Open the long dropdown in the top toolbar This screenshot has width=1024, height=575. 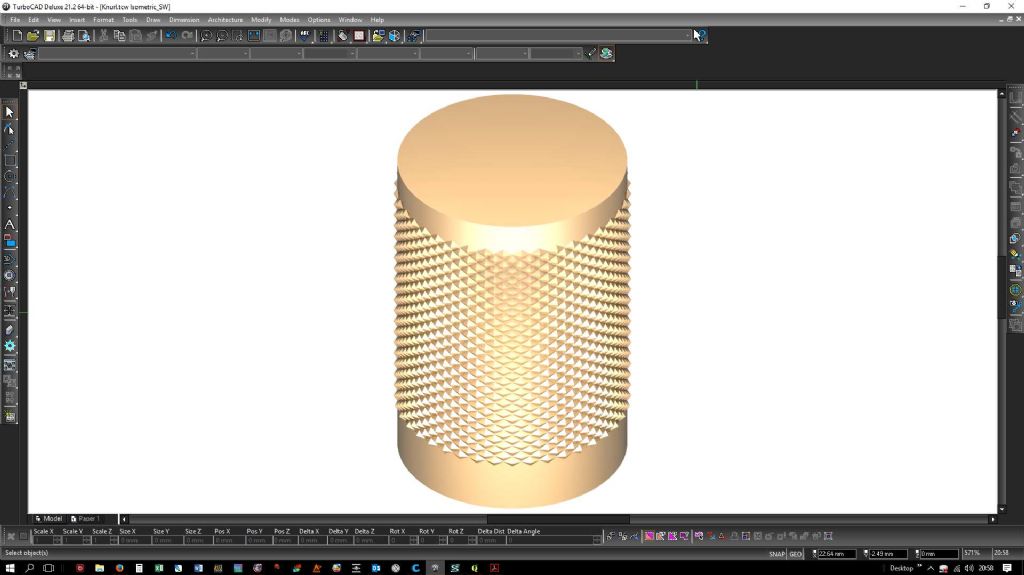tap(688, 36)
